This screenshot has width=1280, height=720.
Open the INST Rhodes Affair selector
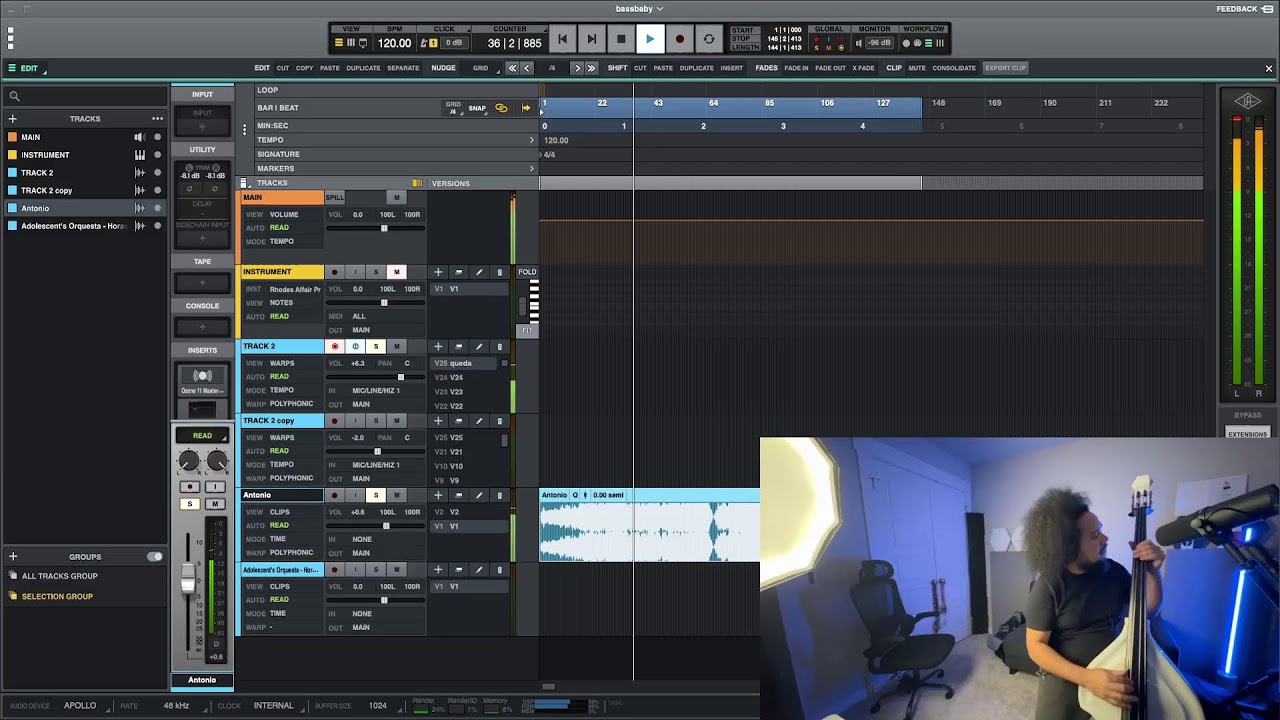pyautogui.click(x=283, y=289)
